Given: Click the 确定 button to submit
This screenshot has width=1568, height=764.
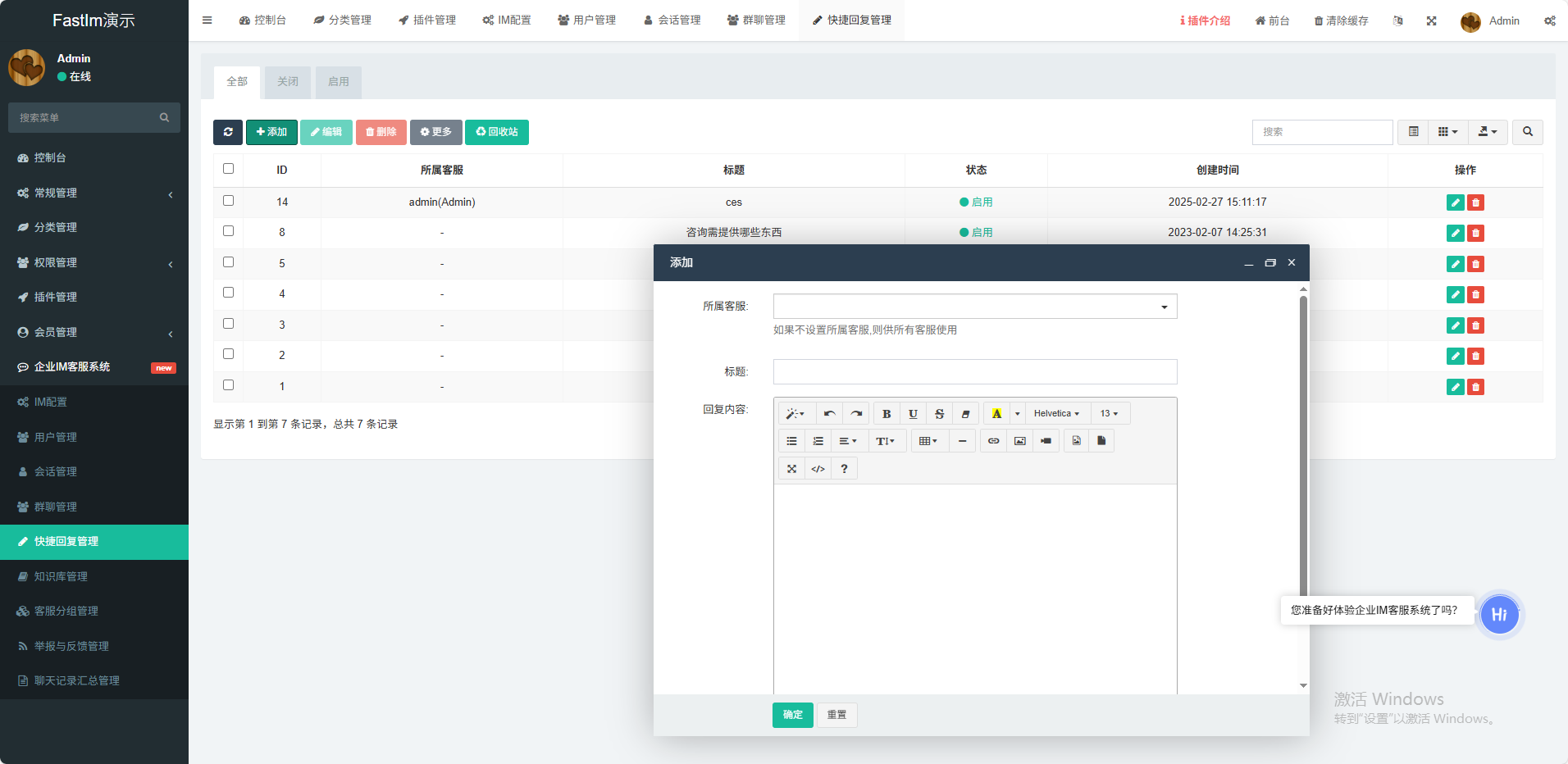Looking at the screenshot, I should click(x=792, y=715).
